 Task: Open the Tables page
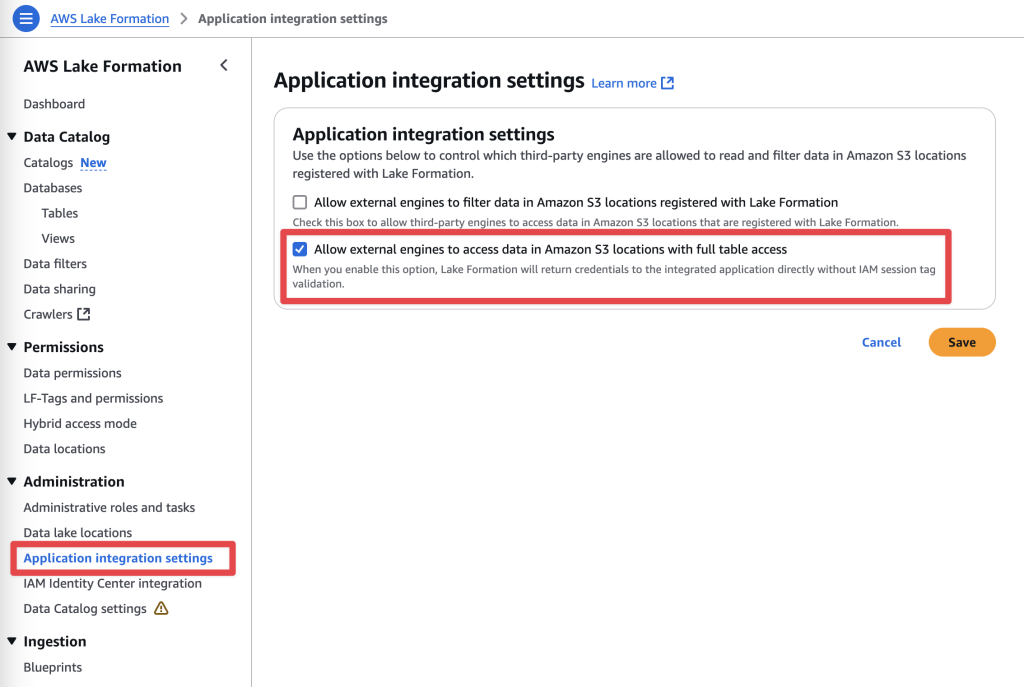pyautogui.click(x=59, y=214)
